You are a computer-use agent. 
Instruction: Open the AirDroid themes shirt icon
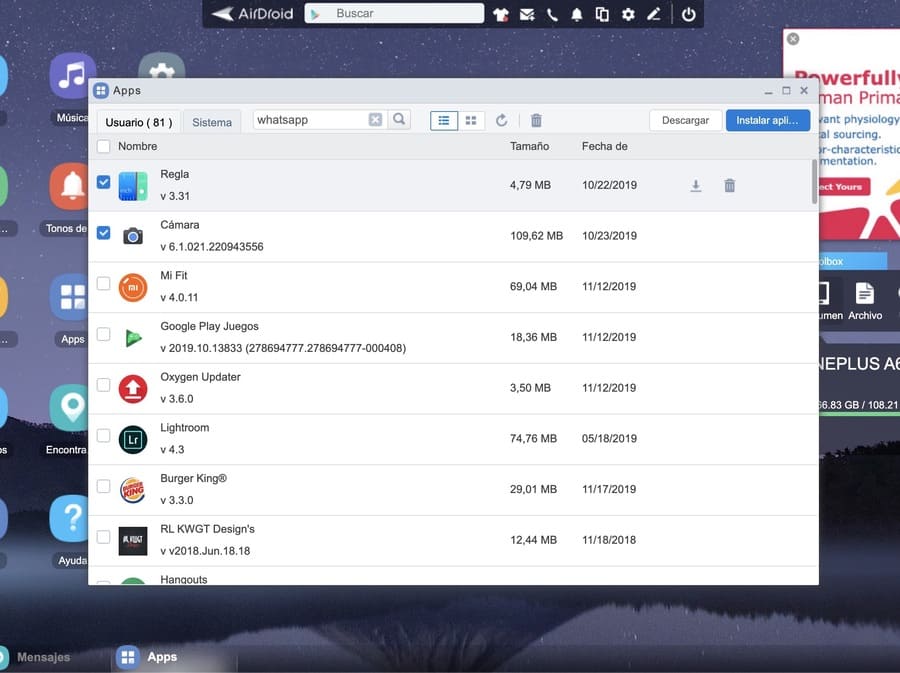point(501,14)
